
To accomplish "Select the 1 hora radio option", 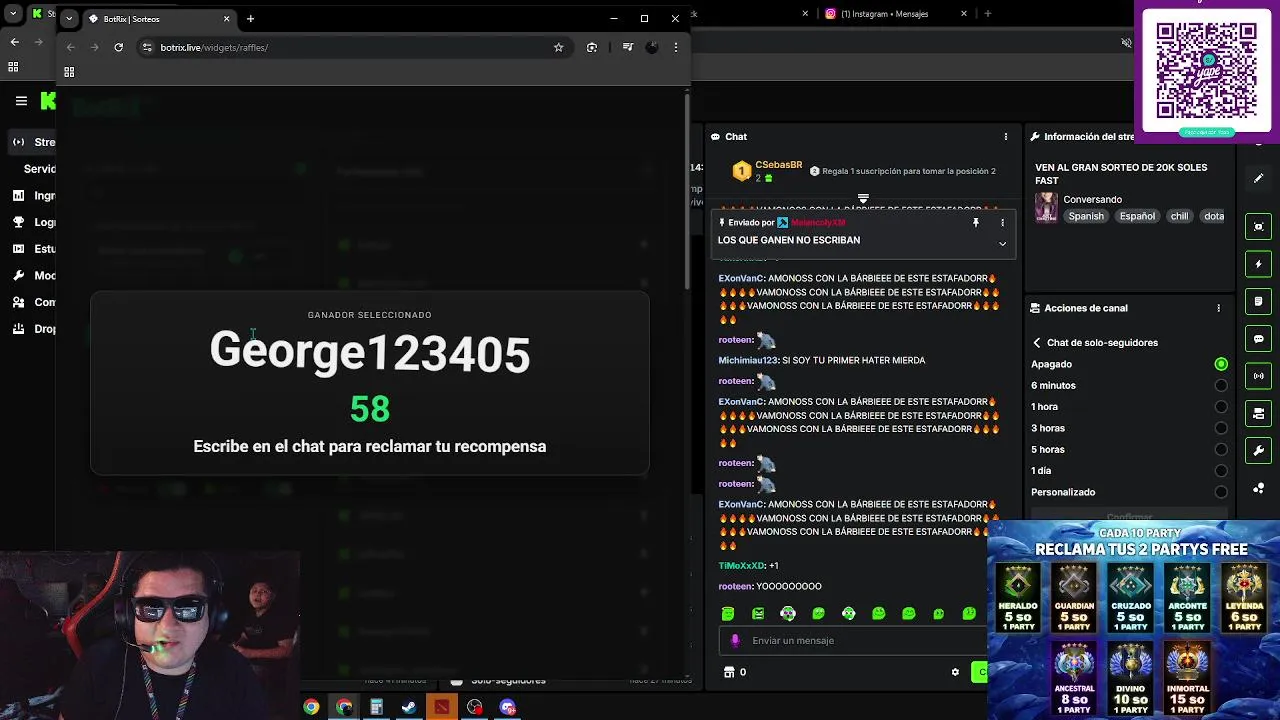I will pos(1221,407).
